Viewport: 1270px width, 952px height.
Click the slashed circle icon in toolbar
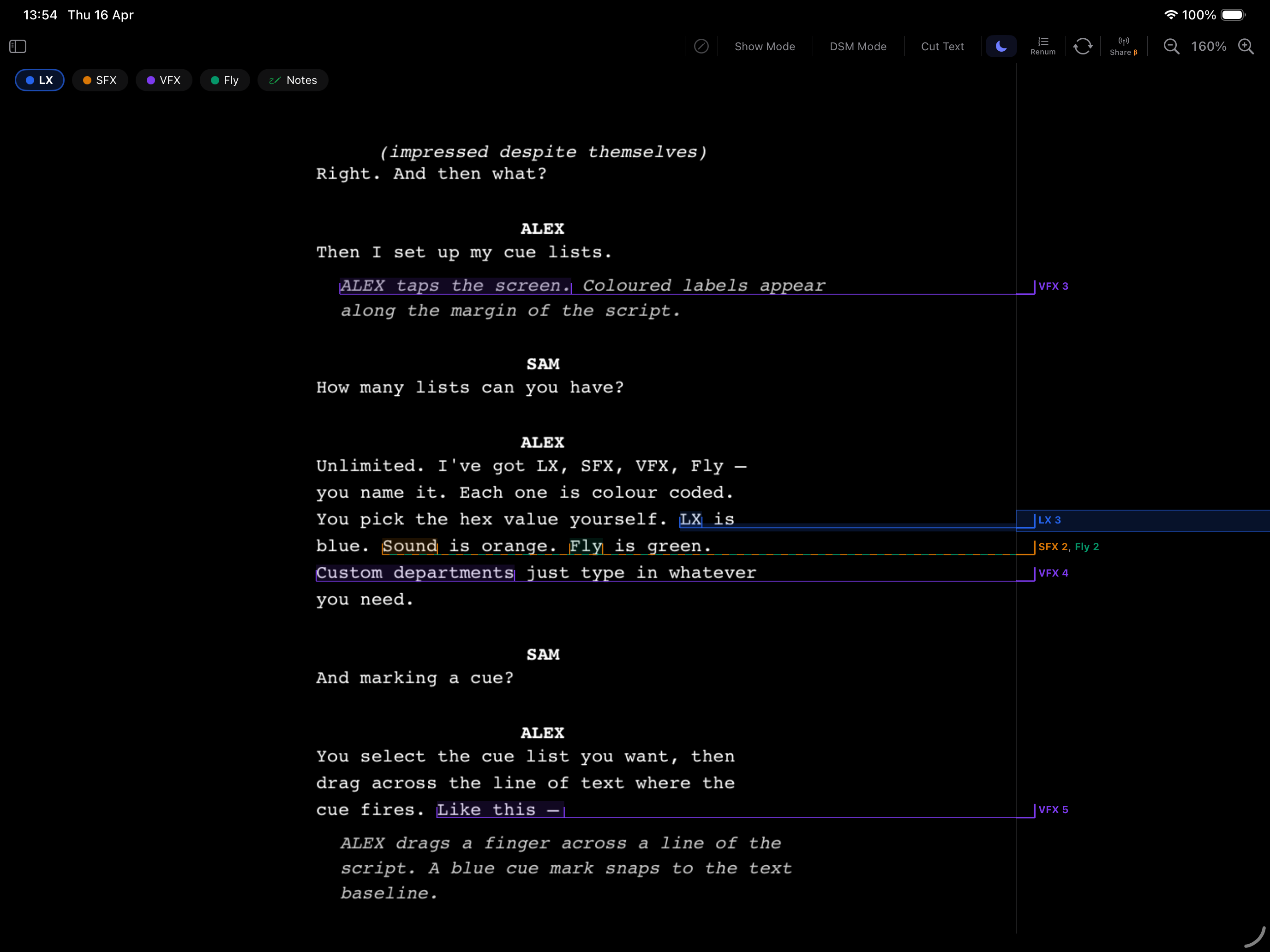coord(701,47)
